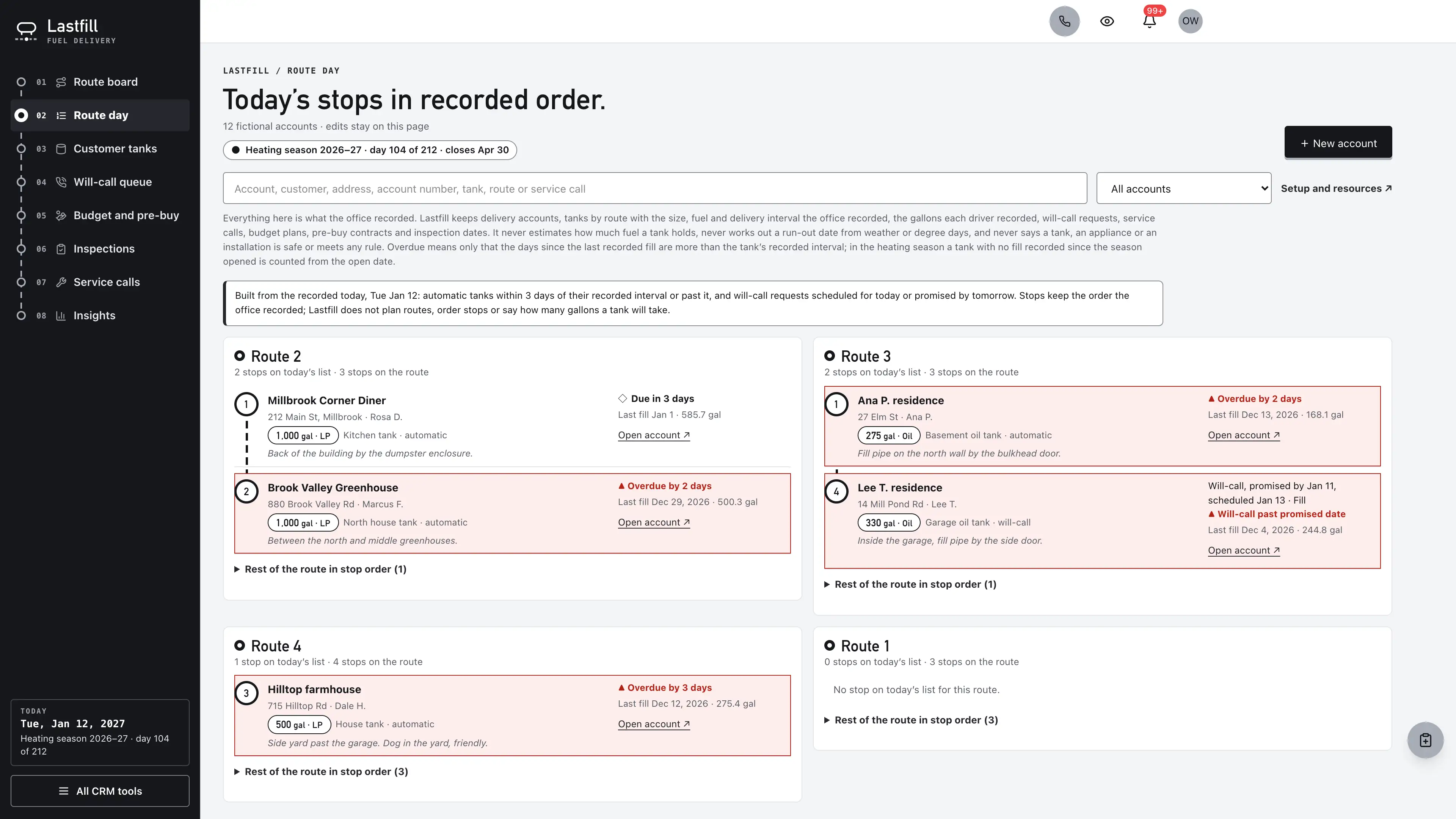
Task: Expand Route 1 rest of the route (3)
Action: [911, 720]
